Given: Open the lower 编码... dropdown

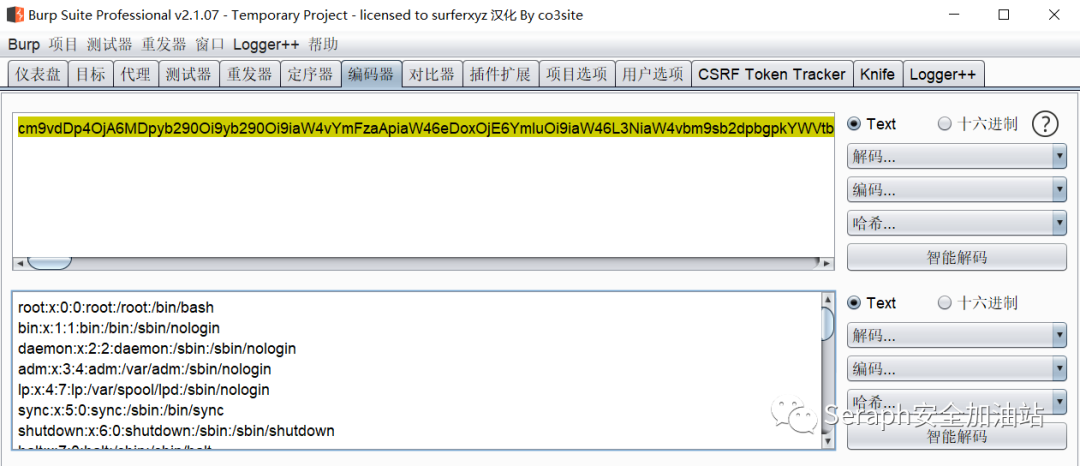Looking at the screenshot, I should [x=957, y=368].
